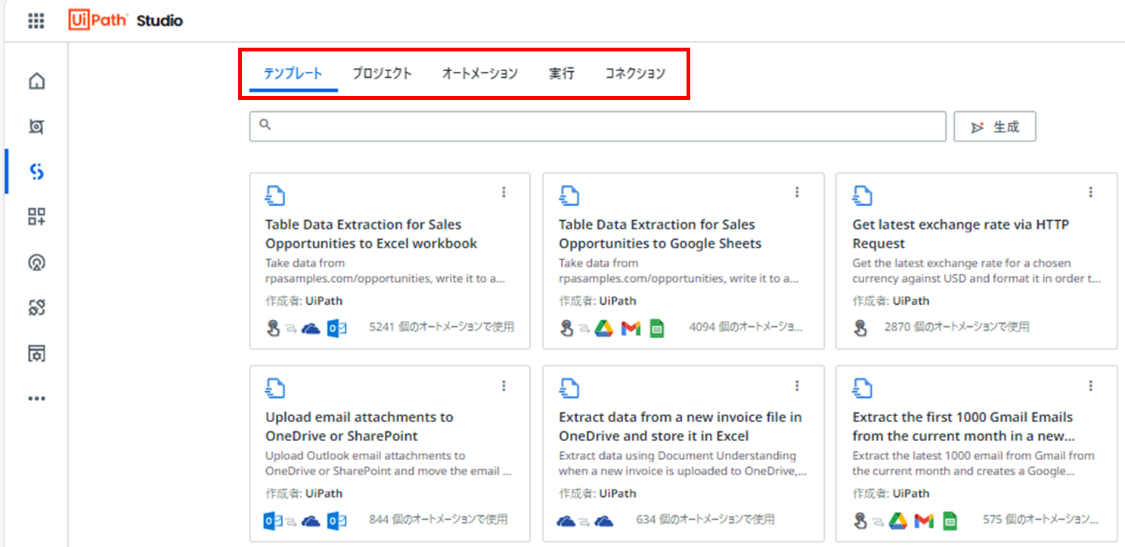Click Gmail icon on first 1000 Emails card
Image resolution: width=1125 pixels, height=547 pixels.
[x=924, y=521]
